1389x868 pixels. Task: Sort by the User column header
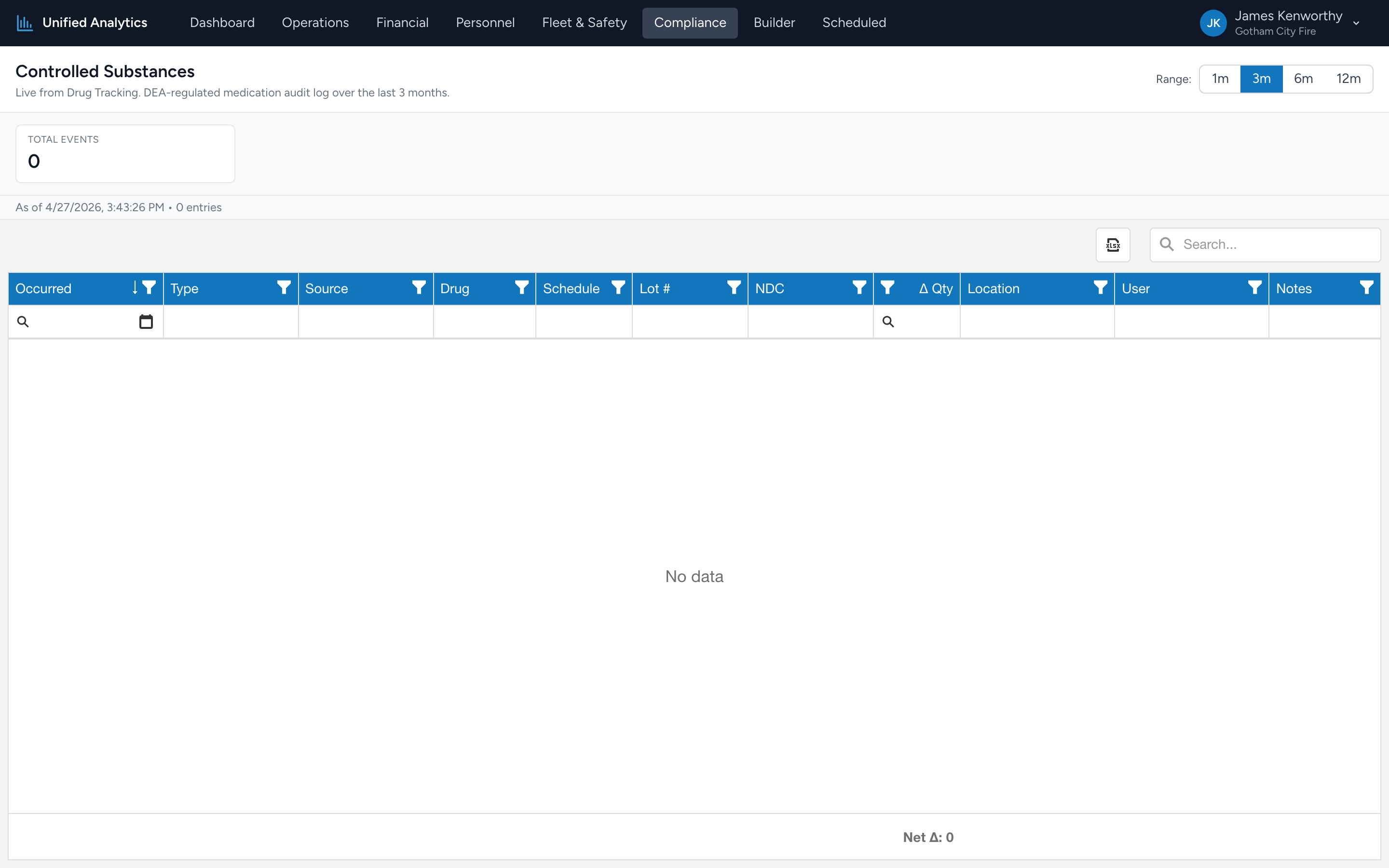[x=1136, y=289]
